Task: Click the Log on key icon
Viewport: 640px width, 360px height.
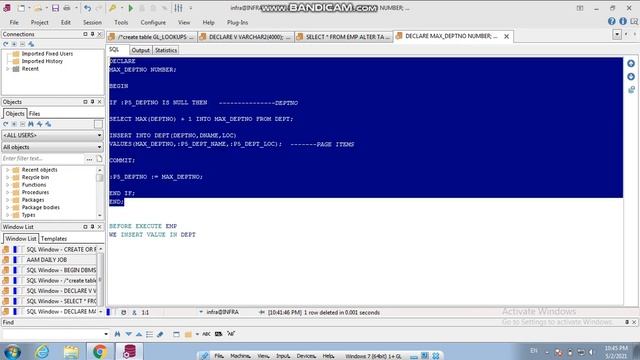Action: [113, 8]
